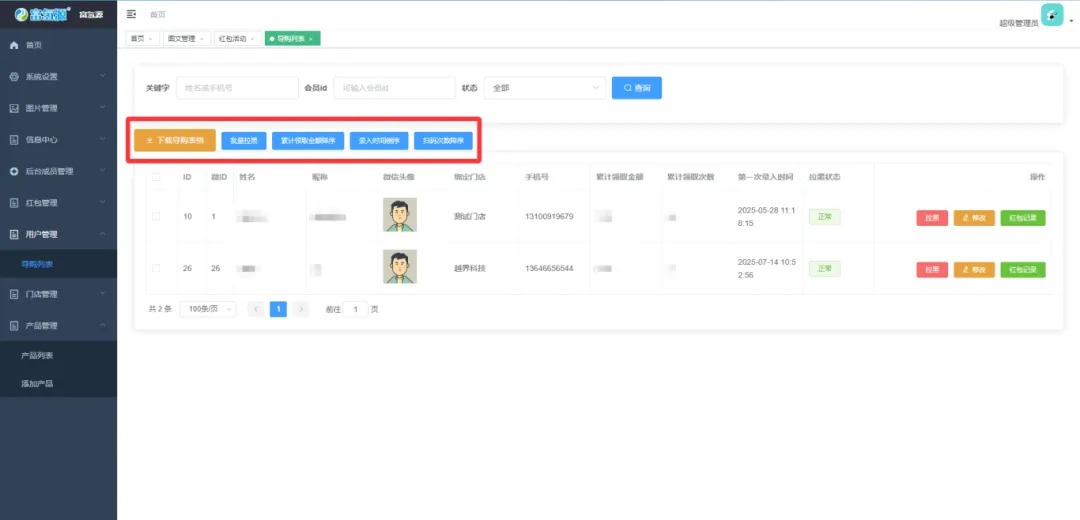Click the 系统设置 gear icon in sidebar

(x=14, y=77)
